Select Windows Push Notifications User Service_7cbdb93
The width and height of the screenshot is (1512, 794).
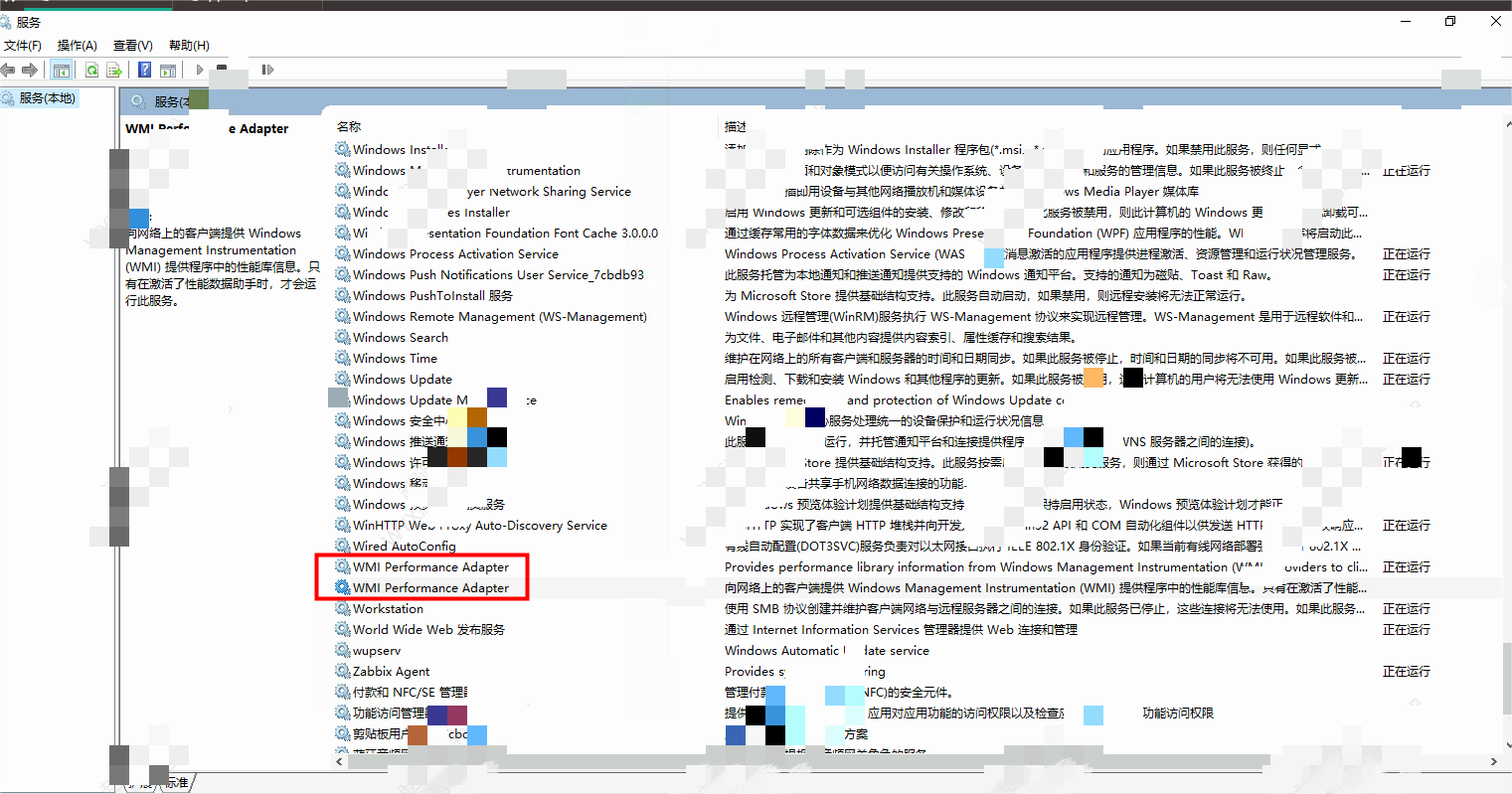tap(498, 275)
